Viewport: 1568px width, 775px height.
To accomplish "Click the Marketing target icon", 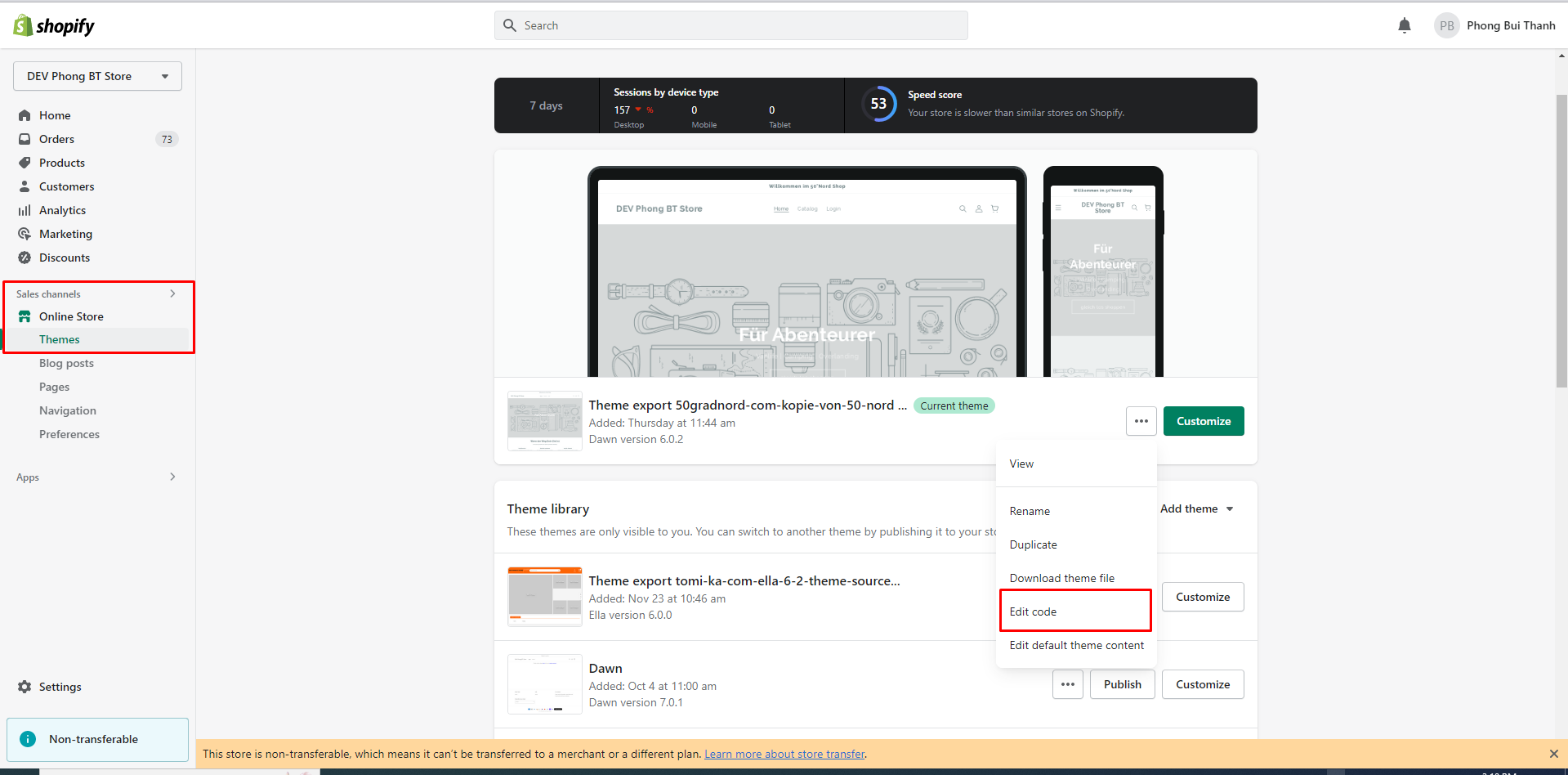I will [25, 234].
